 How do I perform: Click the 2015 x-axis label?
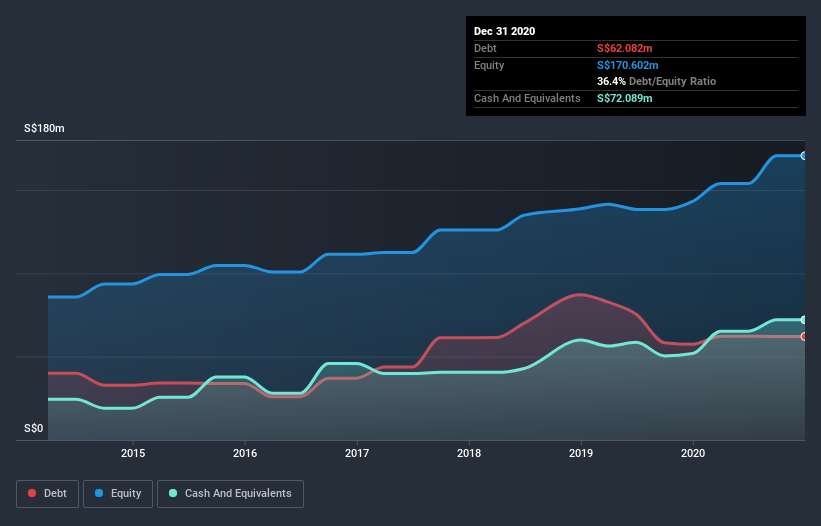coord(133,453)
